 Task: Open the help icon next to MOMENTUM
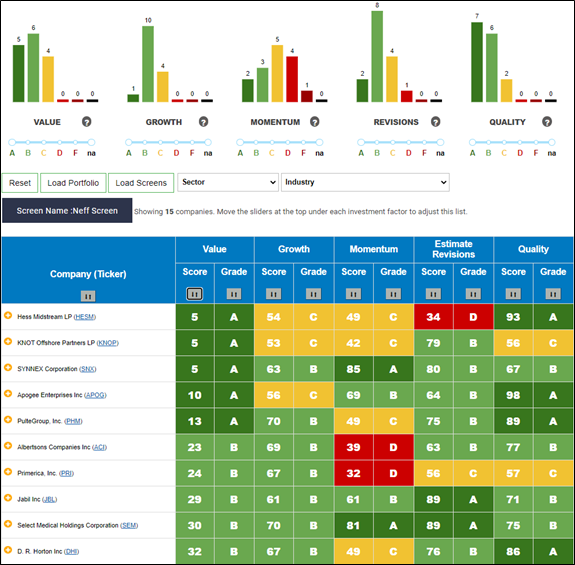click(x=315, y=122)
